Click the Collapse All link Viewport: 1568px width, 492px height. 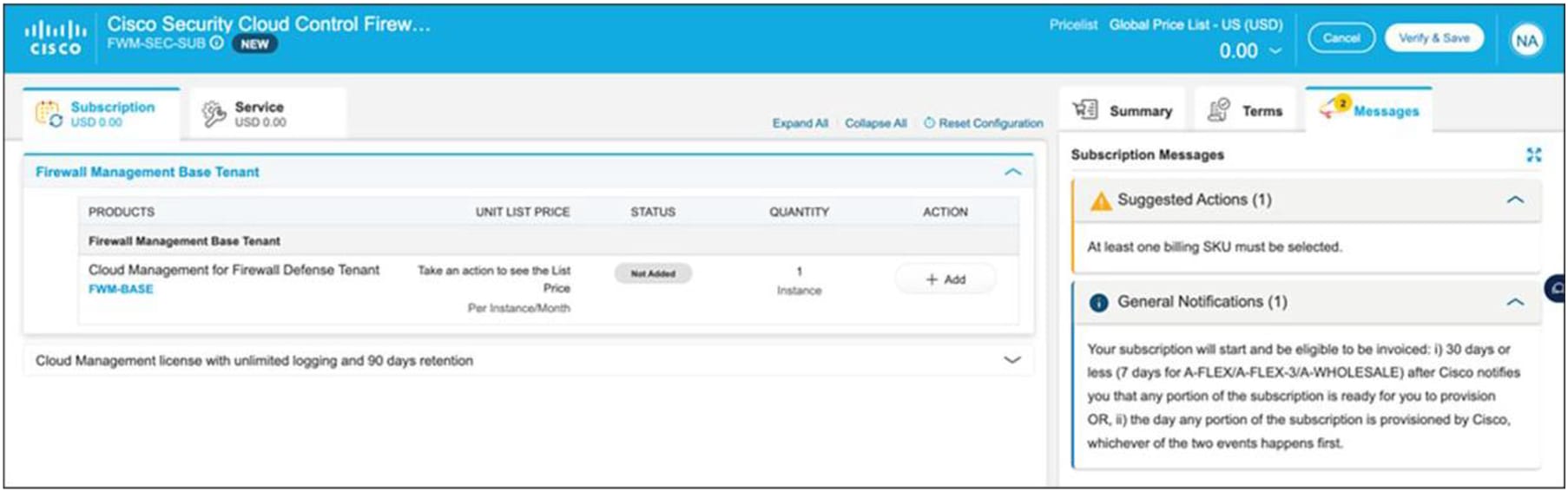click(x=875, y=123)
